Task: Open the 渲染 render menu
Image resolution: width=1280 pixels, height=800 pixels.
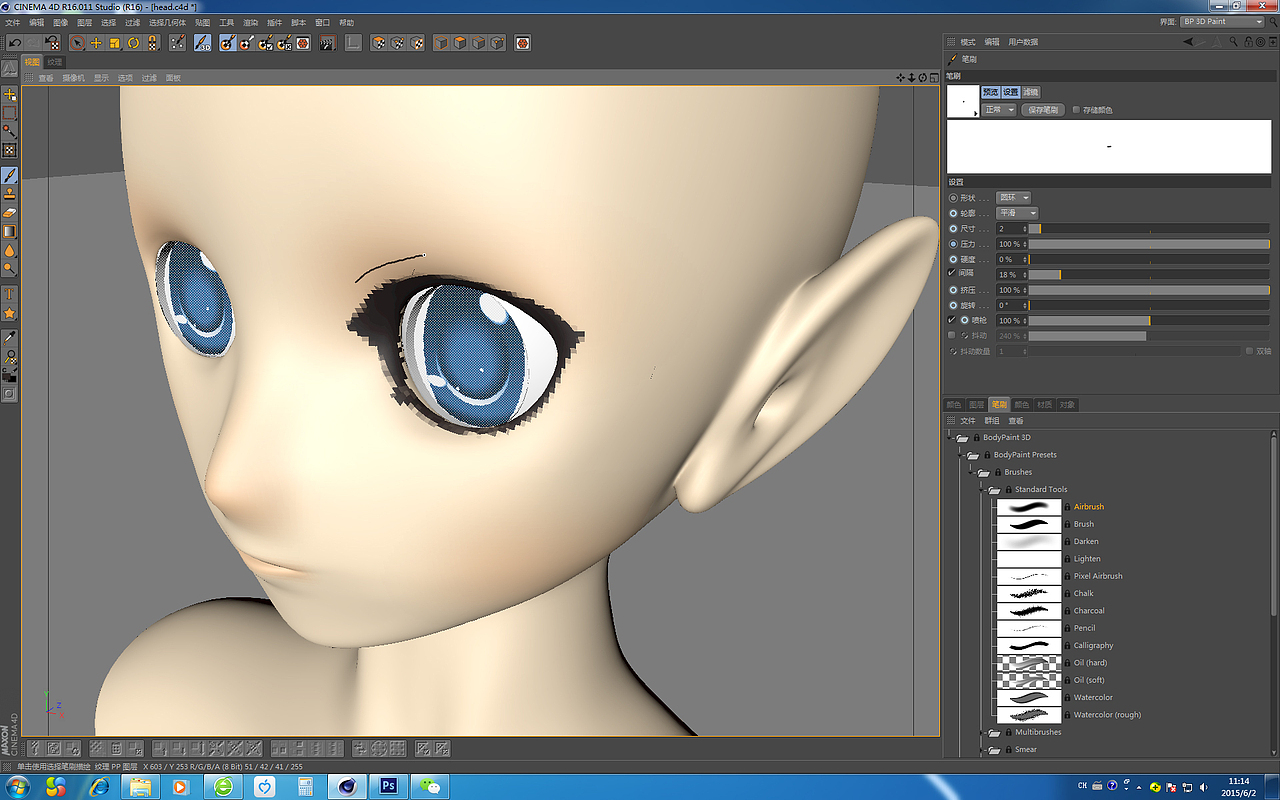Action: tap(250, 22)
